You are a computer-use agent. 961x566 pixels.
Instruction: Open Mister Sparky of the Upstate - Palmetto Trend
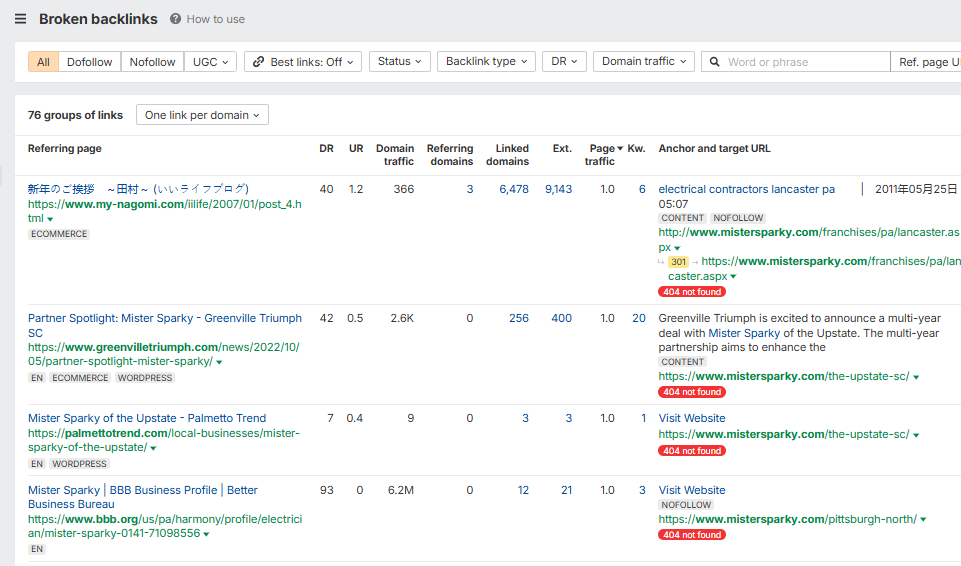pyautogui.click(x=147, y=418)
